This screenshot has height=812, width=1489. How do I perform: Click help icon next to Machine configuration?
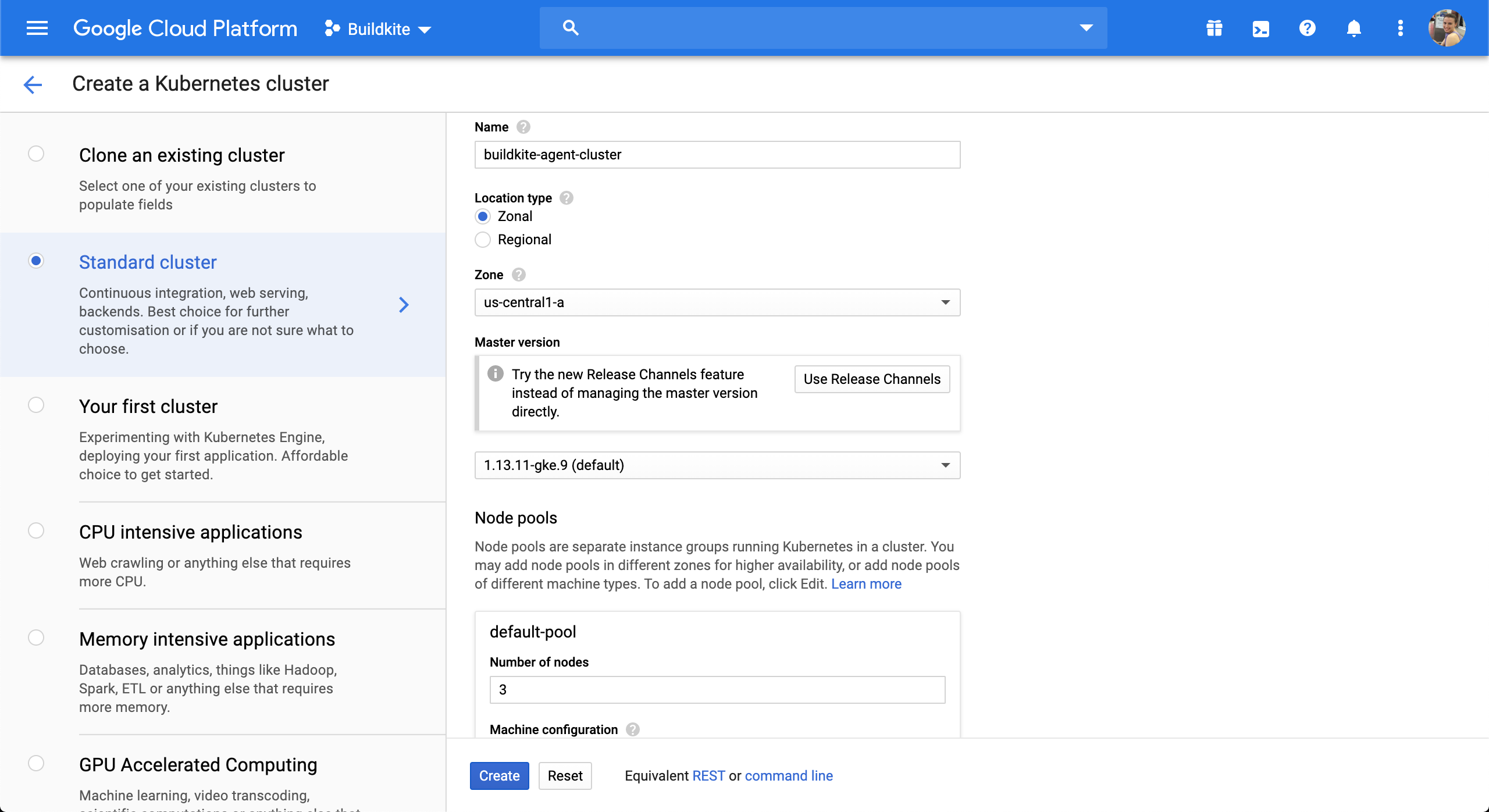632,729
